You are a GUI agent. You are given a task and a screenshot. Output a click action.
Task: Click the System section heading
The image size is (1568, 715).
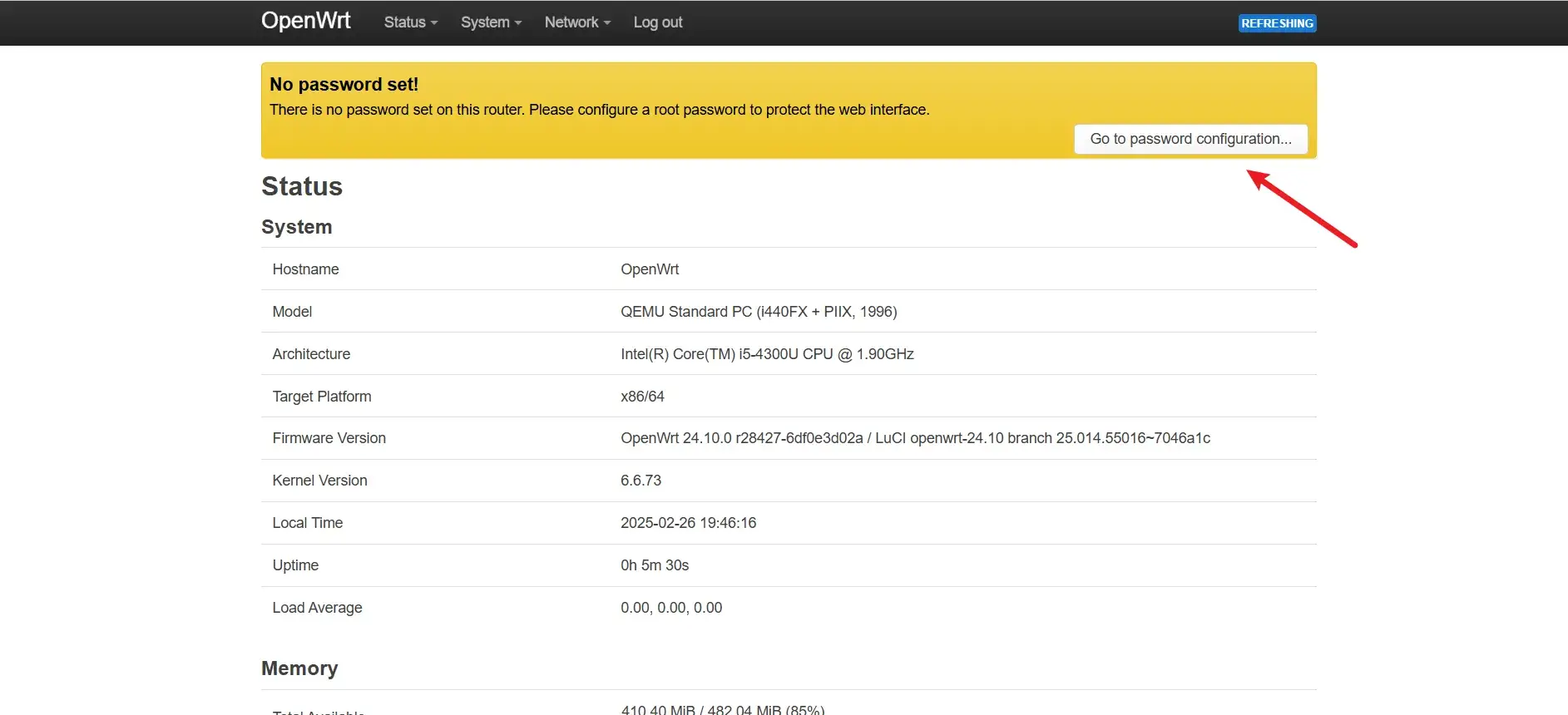click(x=296, y=227)
